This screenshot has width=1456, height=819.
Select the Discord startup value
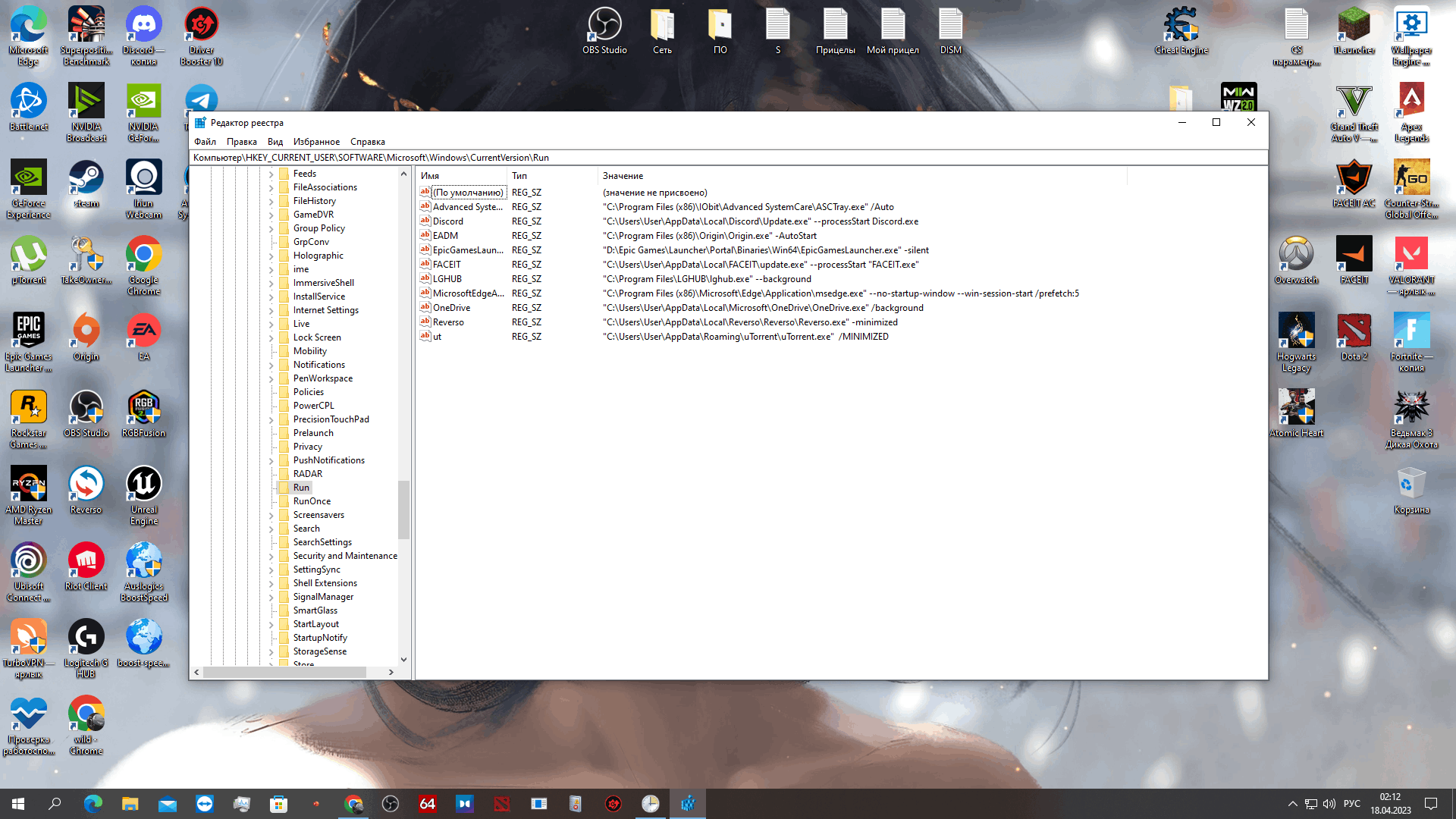(x=447, y=221)
